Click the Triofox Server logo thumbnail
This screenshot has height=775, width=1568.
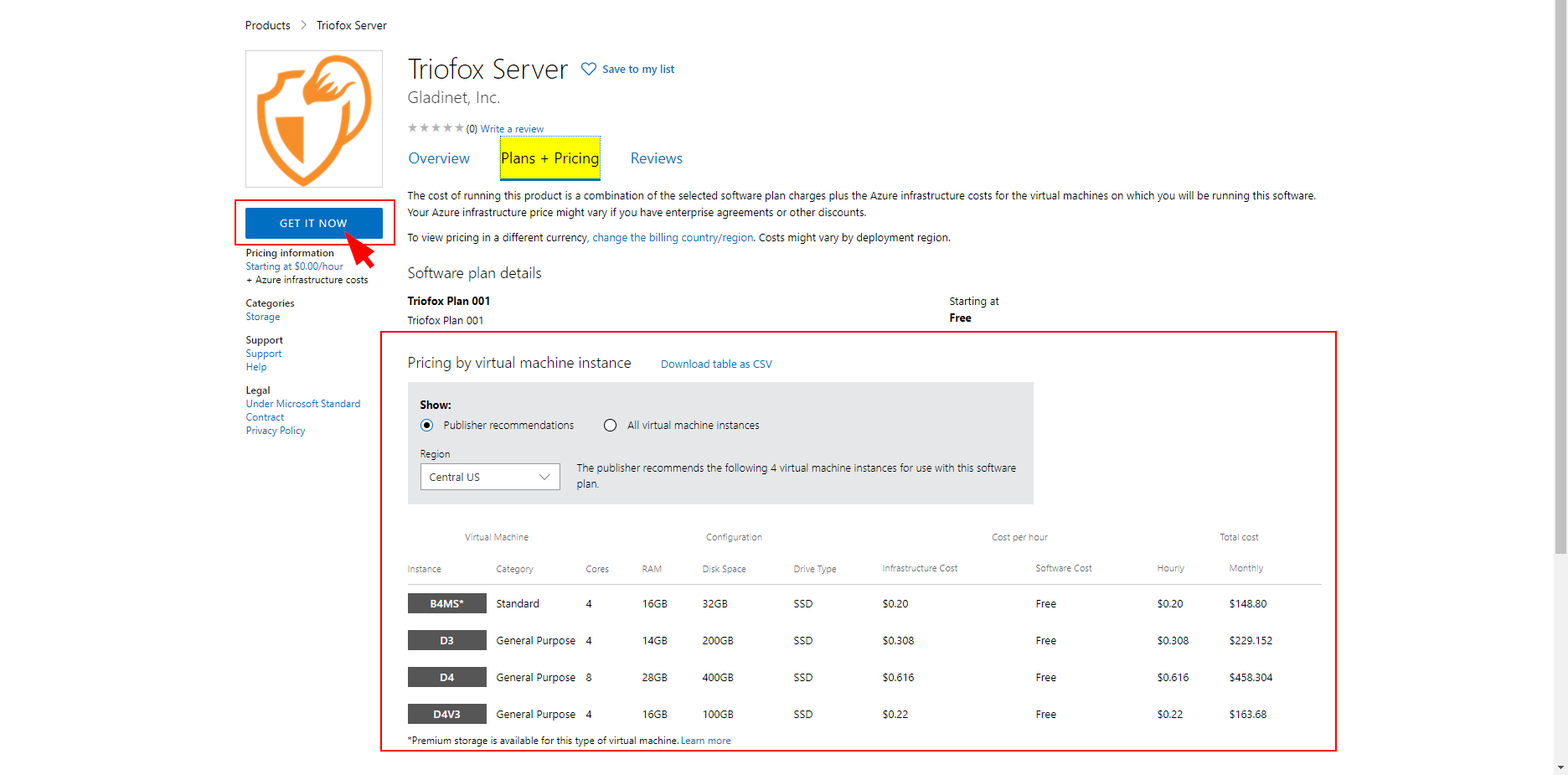[x=314, y=119]
